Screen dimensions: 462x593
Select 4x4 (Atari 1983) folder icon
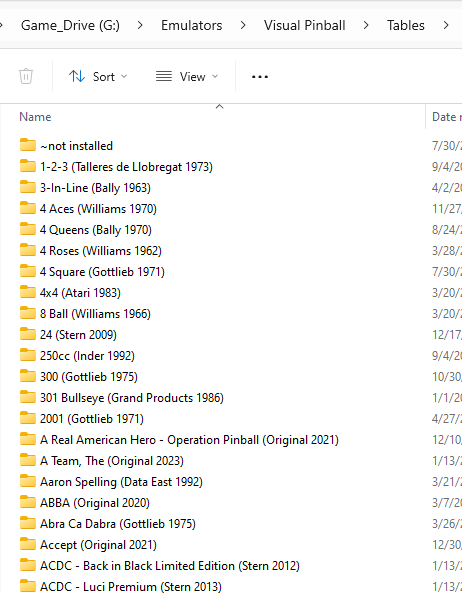[28, 292]
